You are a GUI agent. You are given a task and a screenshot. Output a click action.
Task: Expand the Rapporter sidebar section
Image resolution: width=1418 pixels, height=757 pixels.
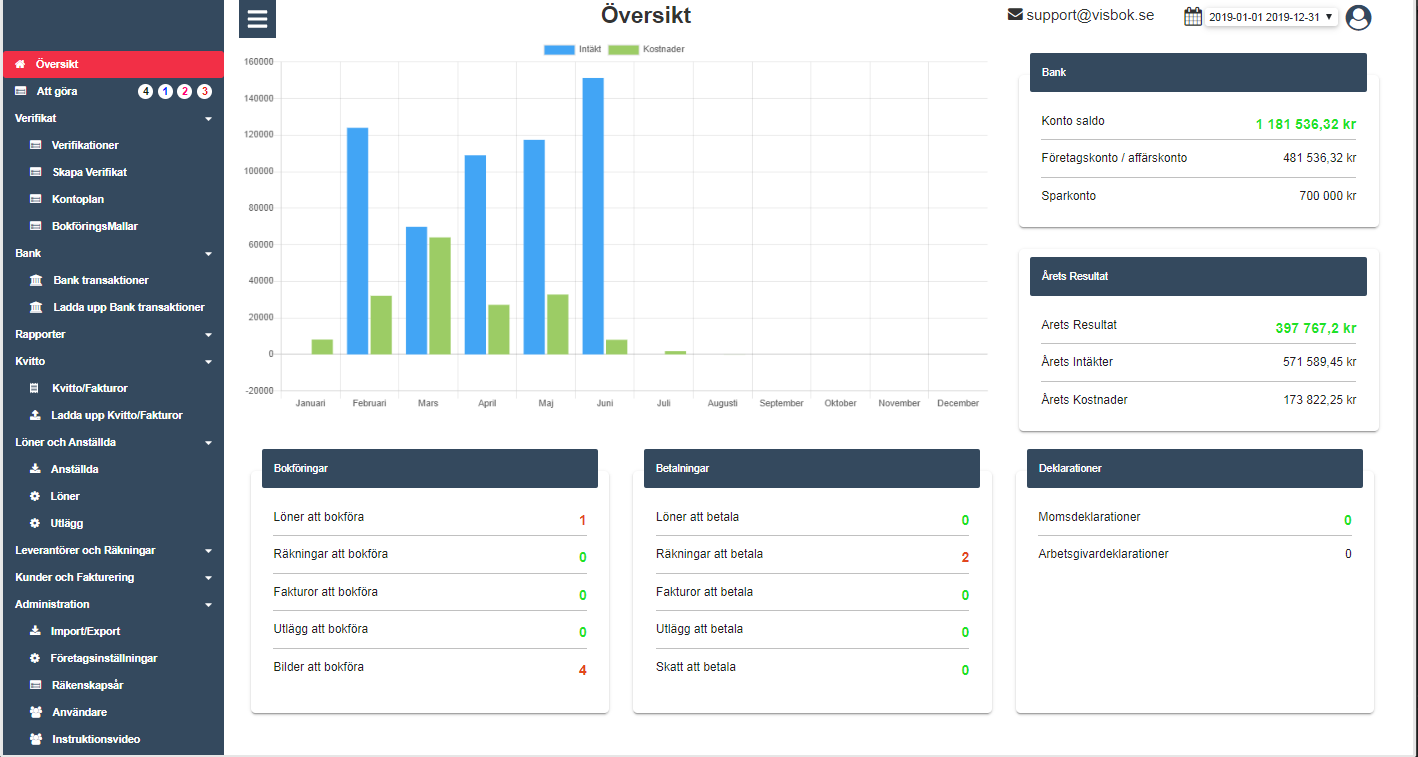pyautogui.click(x=208, y=335)
